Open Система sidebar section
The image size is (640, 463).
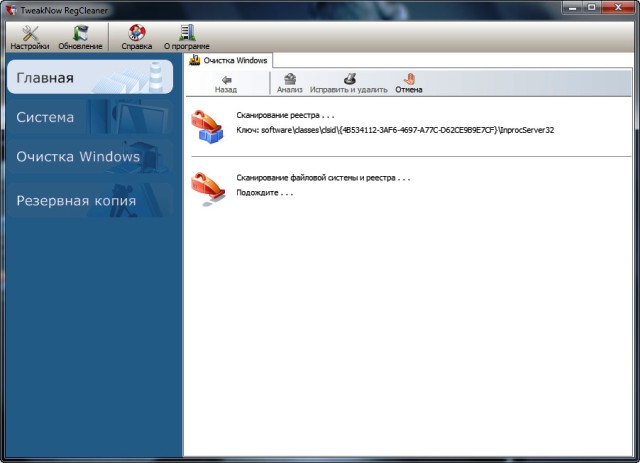click(90, 117)
